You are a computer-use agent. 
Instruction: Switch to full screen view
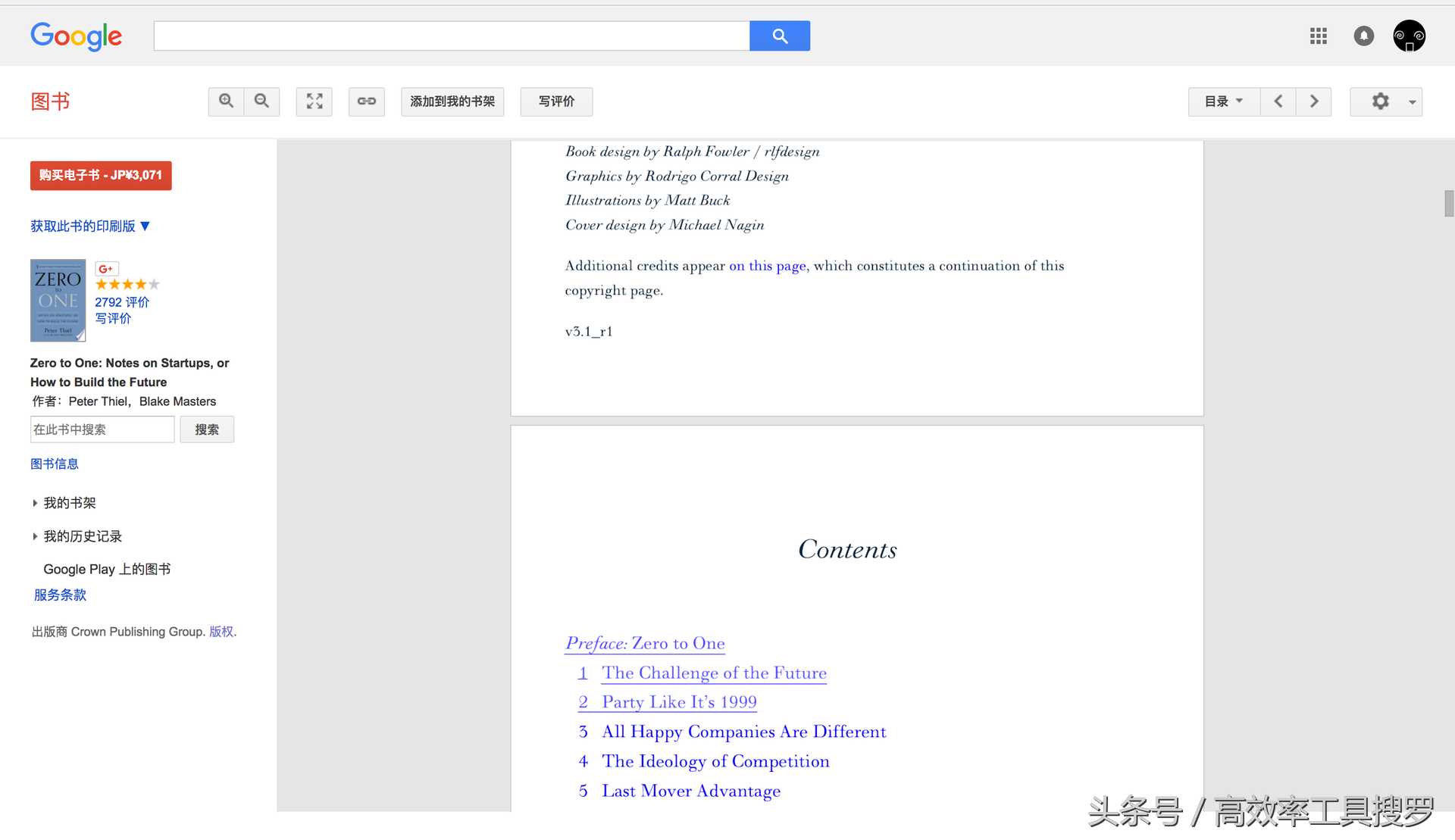[314, 101]
